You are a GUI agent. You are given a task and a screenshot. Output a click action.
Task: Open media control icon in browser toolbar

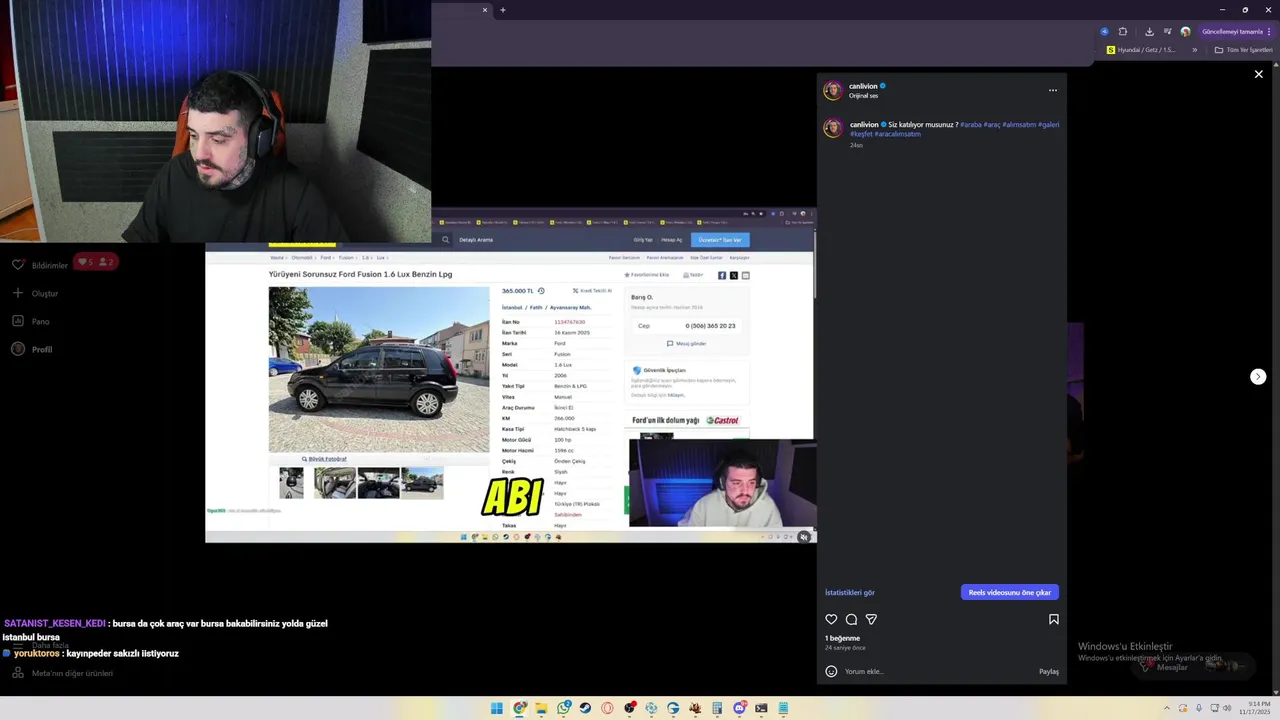[1168, 31]
